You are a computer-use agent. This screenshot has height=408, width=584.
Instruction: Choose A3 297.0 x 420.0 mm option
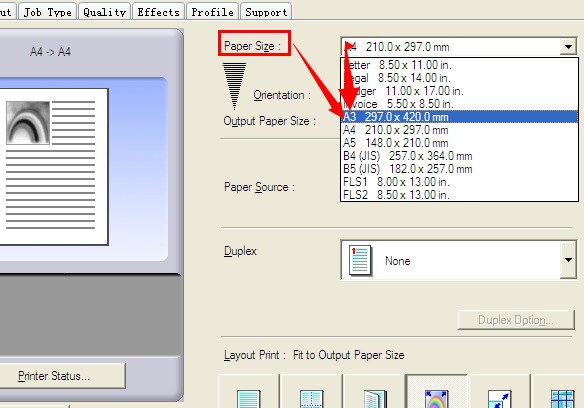460,117
